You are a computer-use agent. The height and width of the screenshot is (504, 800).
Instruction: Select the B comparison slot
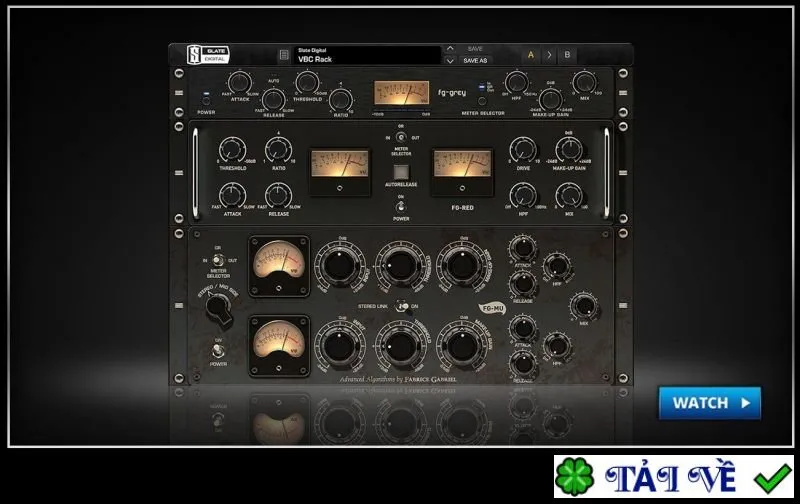(x=567, y=55)
